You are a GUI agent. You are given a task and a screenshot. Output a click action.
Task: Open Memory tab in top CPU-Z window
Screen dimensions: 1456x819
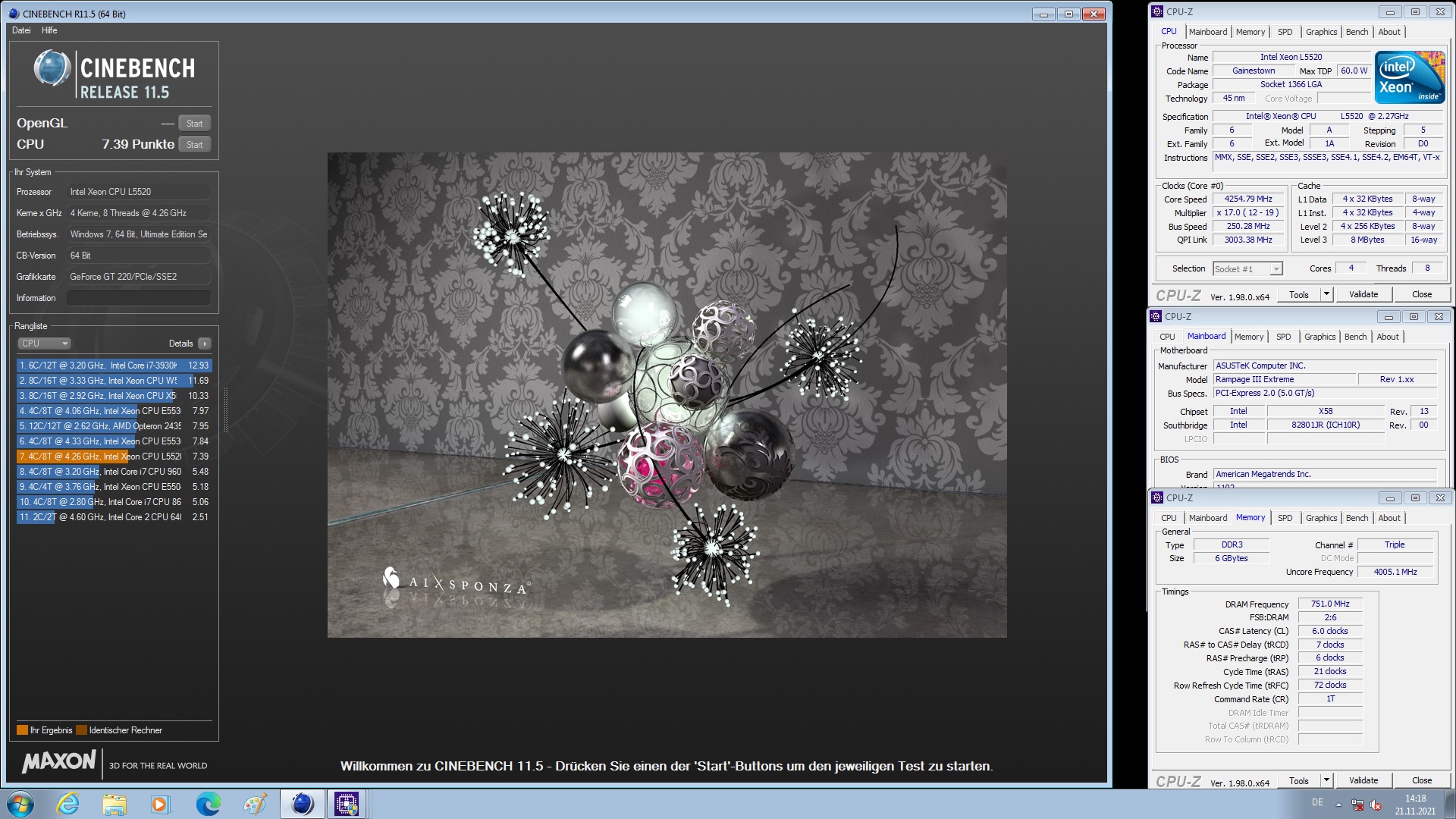click(1250, 32)
